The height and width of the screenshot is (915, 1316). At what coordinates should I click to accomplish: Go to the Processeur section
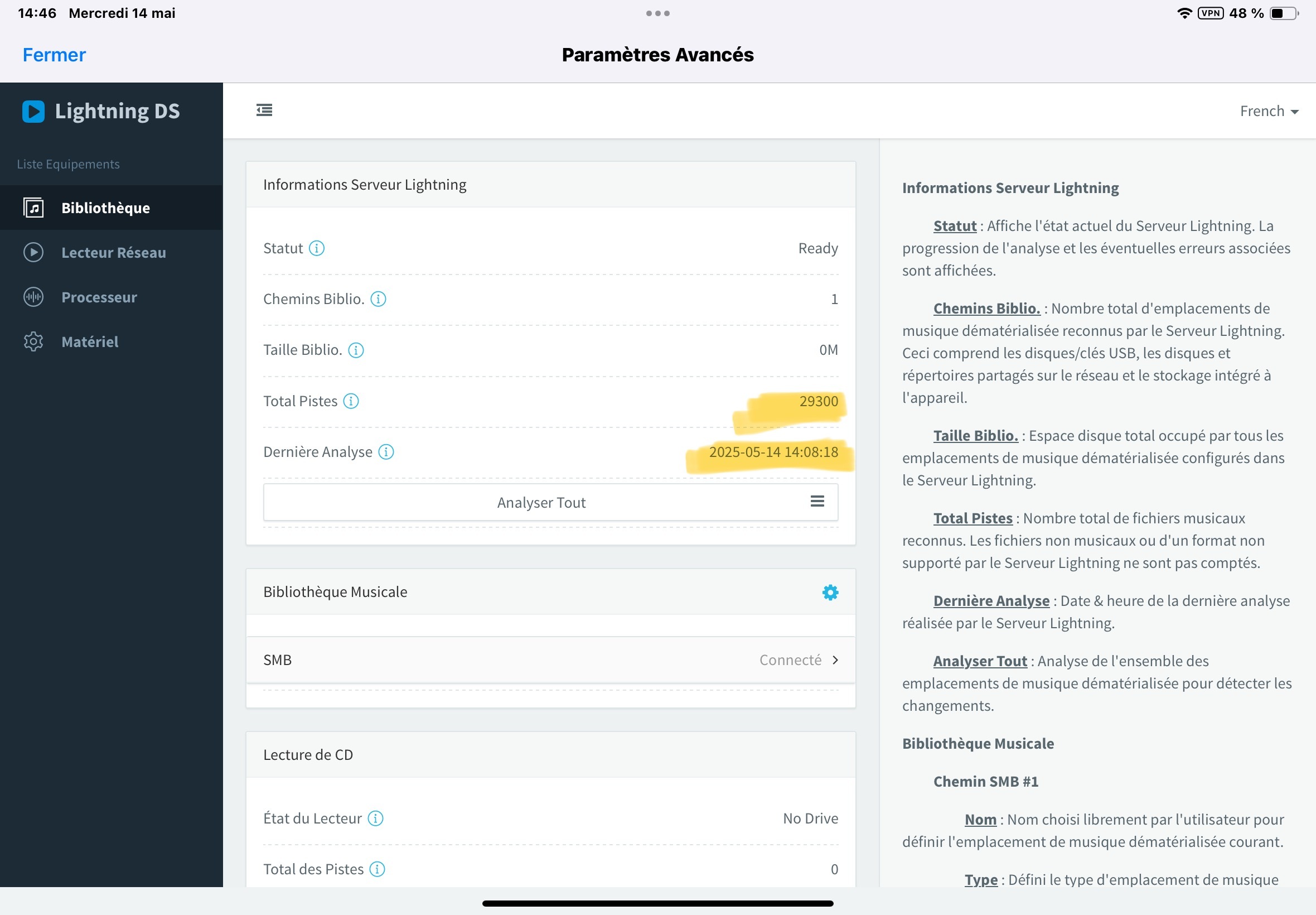[x=99, y=297]
